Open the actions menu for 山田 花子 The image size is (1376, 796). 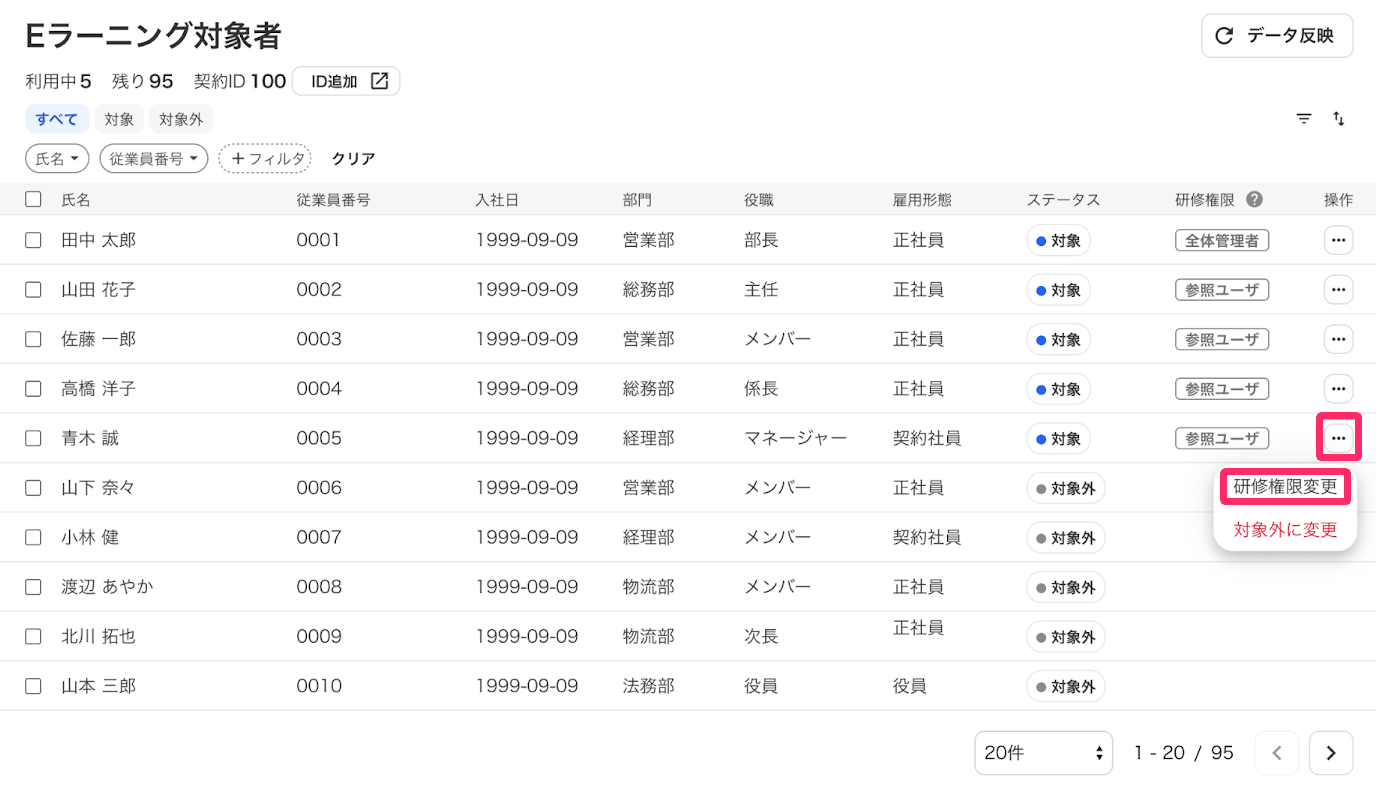1339,290
